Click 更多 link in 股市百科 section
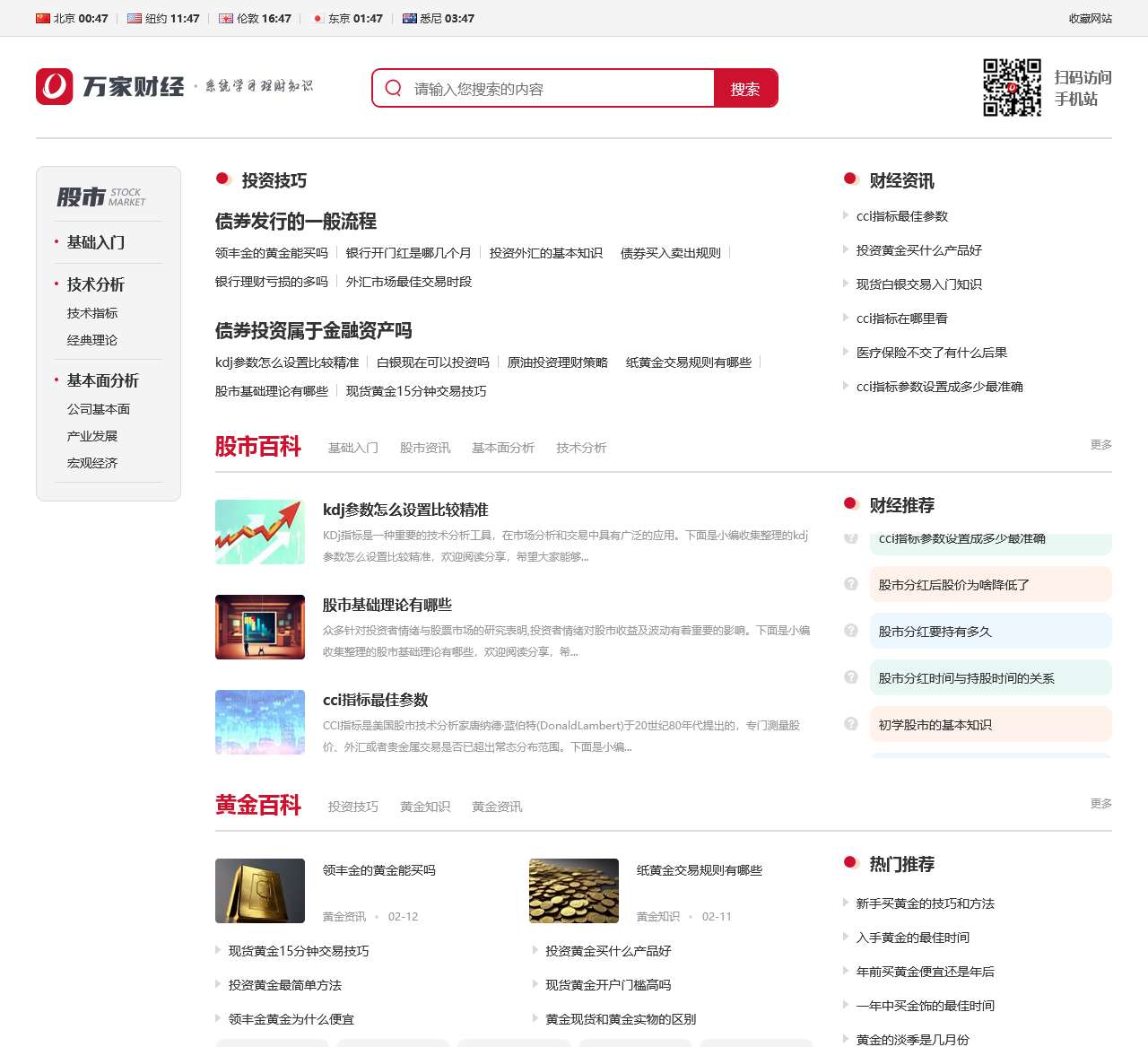The width and height of the screenshot is (1148, 1047). click(x=1101, y=444)
